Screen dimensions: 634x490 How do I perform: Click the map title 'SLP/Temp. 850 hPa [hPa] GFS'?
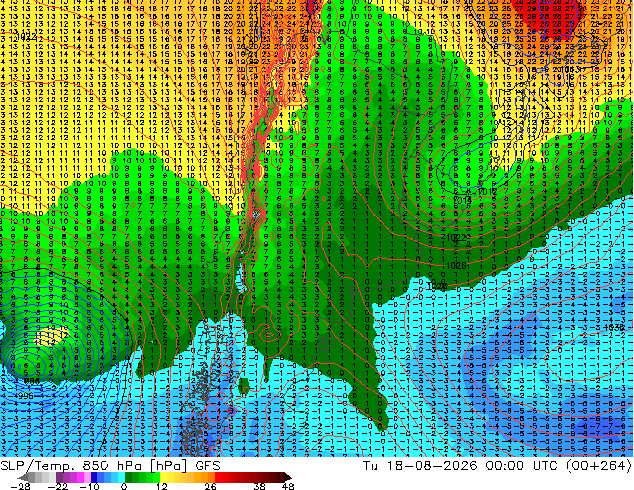coord(110,466)
